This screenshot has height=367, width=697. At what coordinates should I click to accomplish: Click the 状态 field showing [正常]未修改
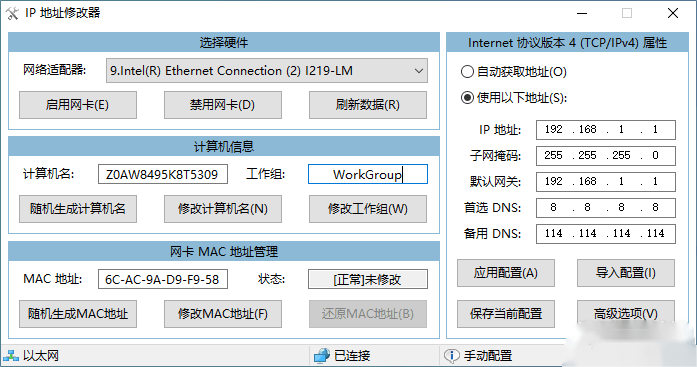(x=368, y=279)
